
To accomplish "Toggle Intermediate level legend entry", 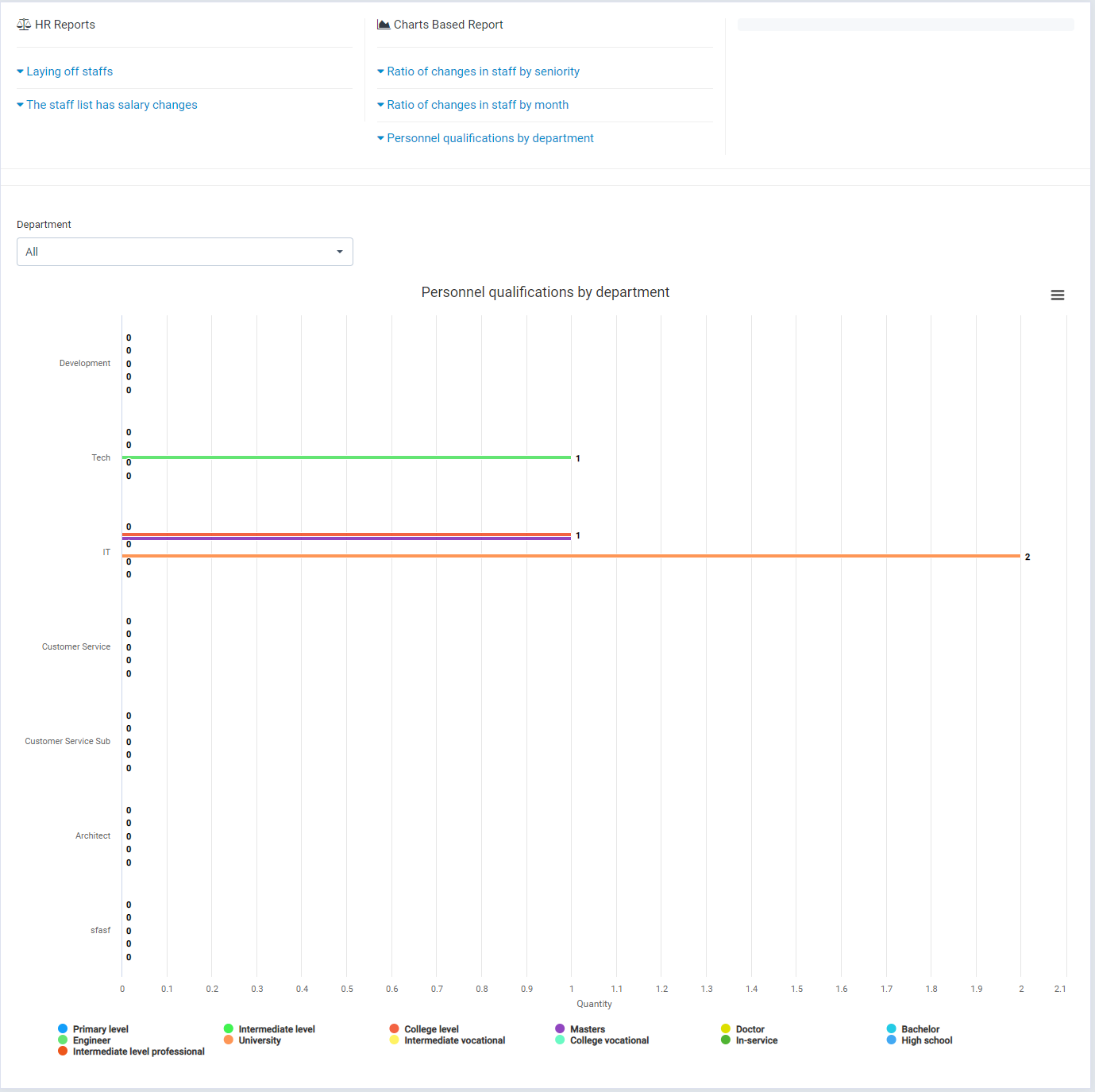I will click(x=269, y=1029).
